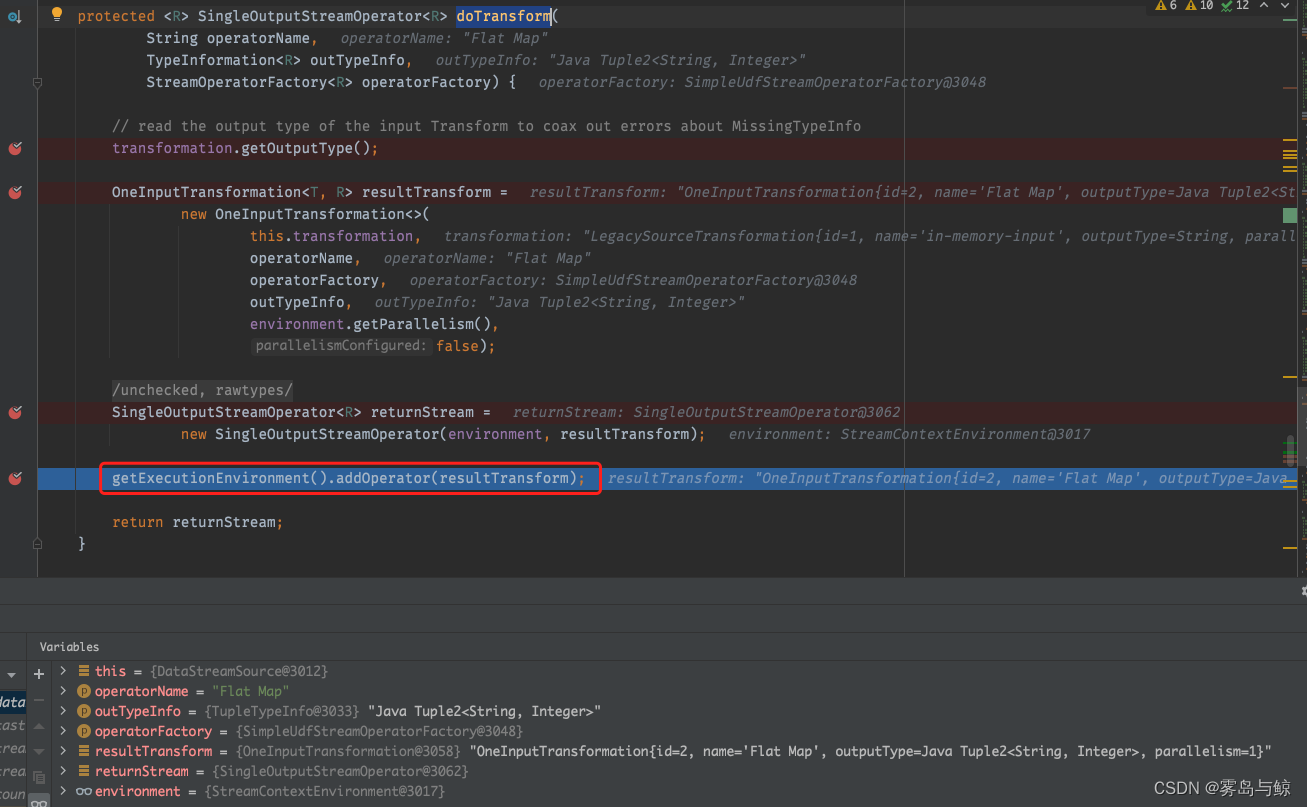Expand the operatorName variable node

click(63, 691)
